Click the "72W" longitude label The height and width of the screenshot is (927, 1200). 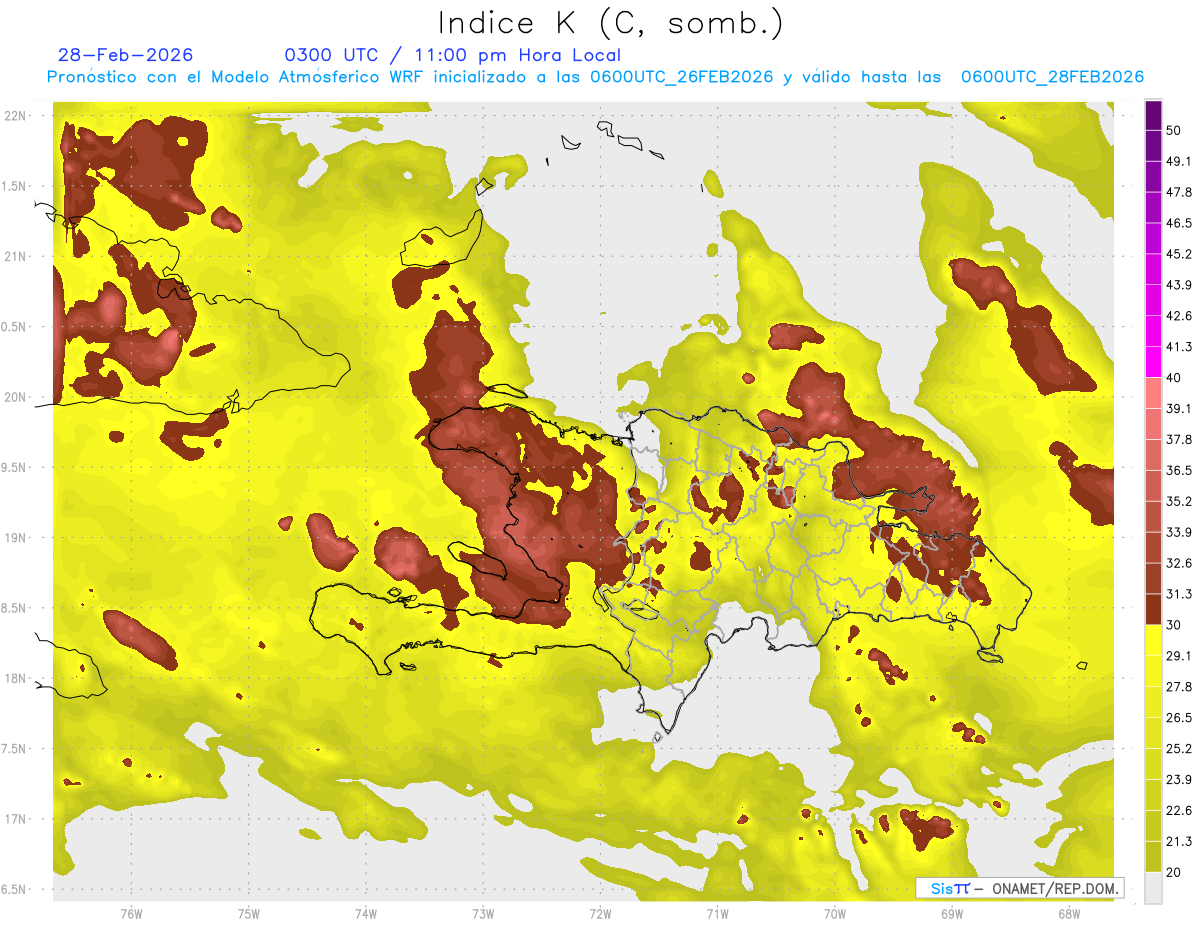click(x=600, y=913)
